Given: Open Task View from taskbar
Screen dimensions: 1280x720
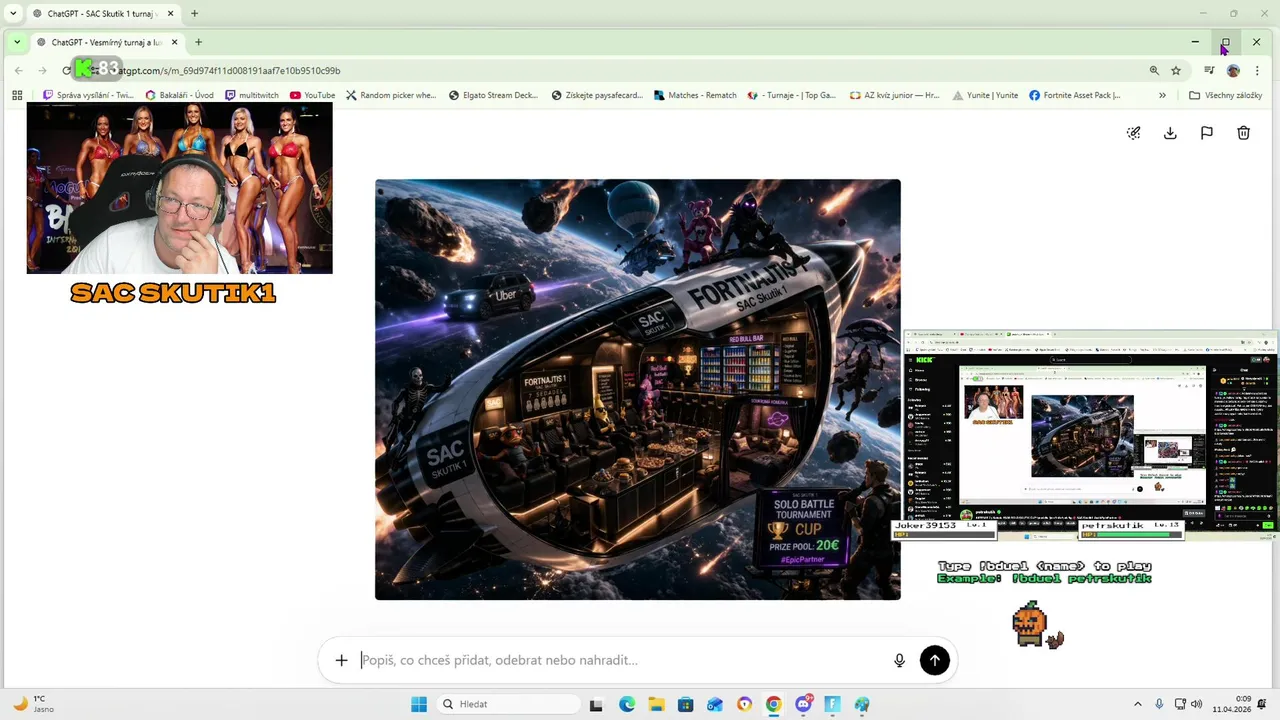Looking at the screenshot, I should [596, 704].
